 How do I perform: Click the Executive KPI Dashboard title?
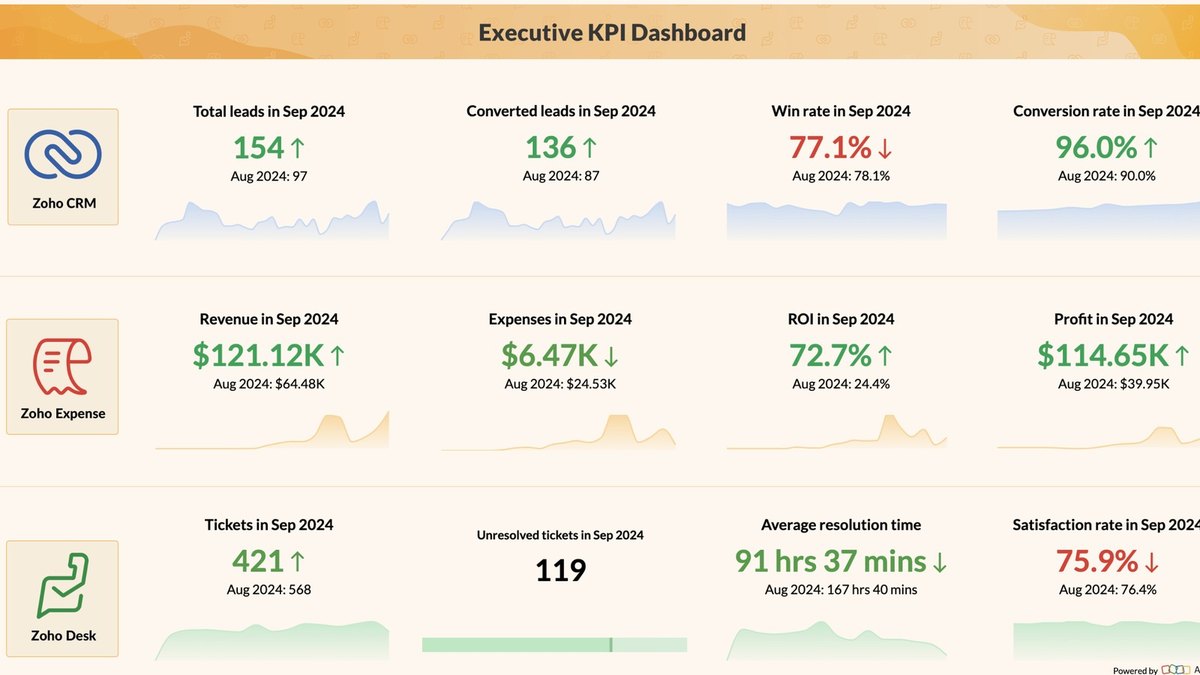[x=612, y=32]
